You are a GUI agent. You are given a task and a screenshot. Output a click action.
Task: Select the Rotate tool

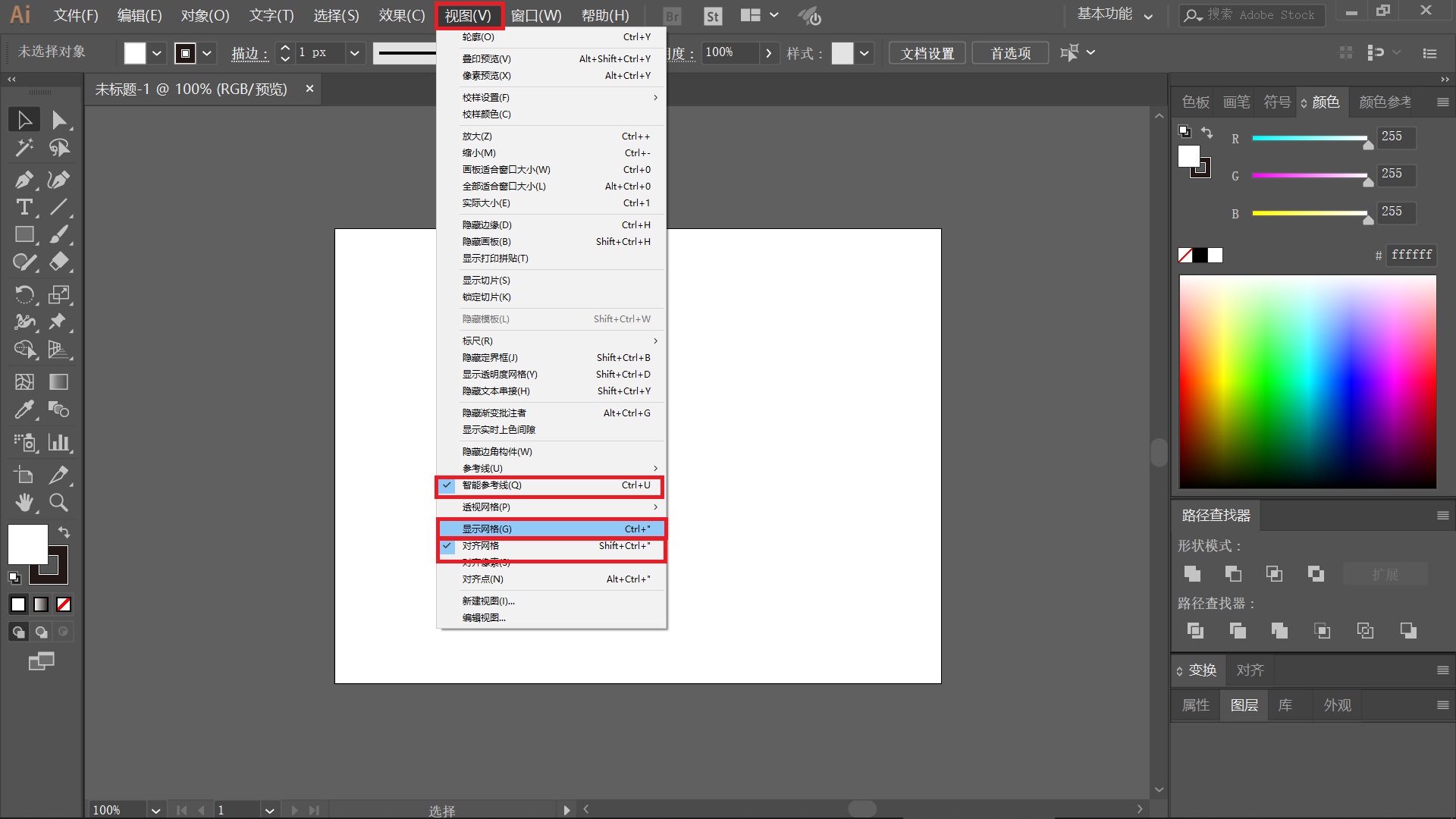coord(24,294)
